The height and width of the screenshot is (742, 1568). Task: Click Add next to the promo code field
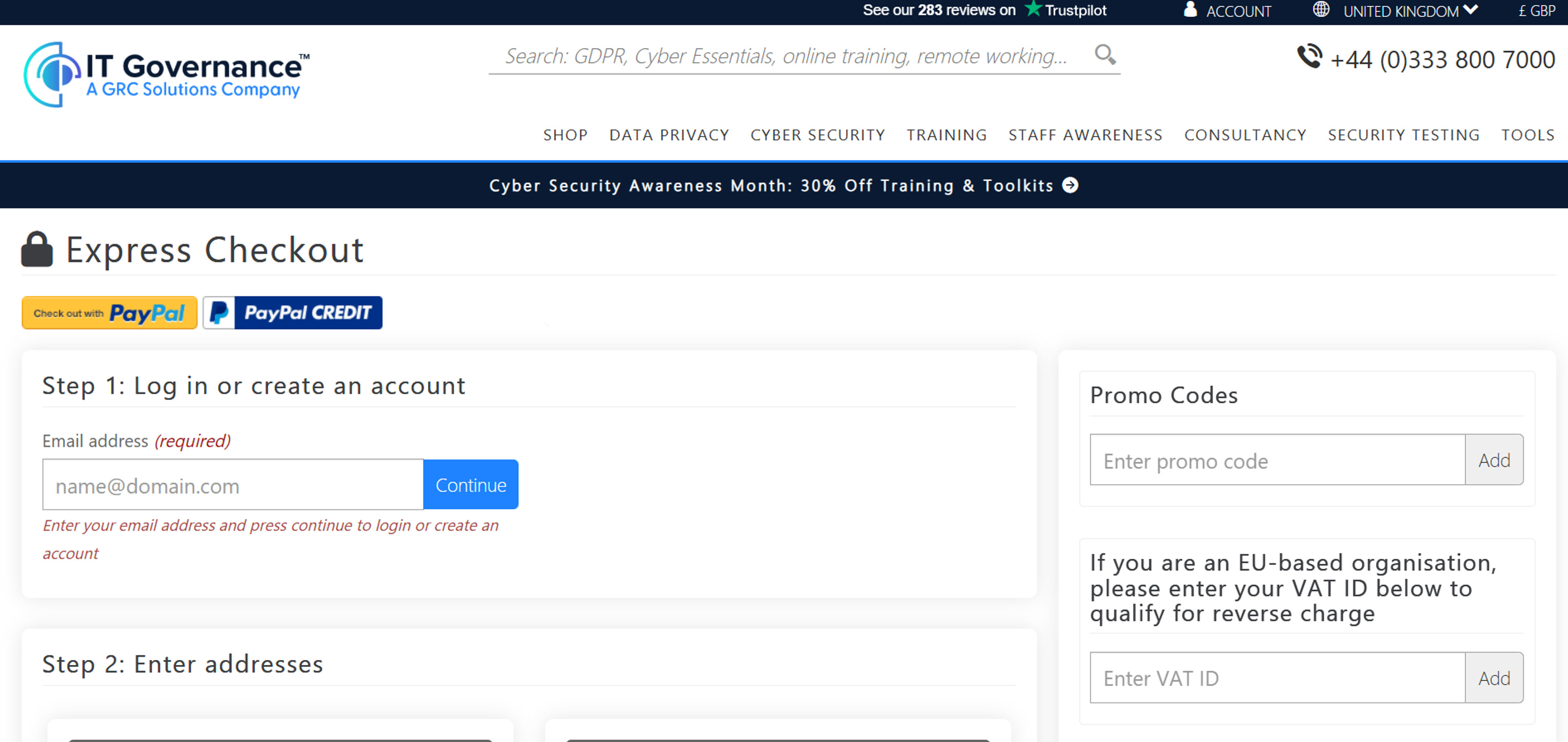tap(1494, 460)
